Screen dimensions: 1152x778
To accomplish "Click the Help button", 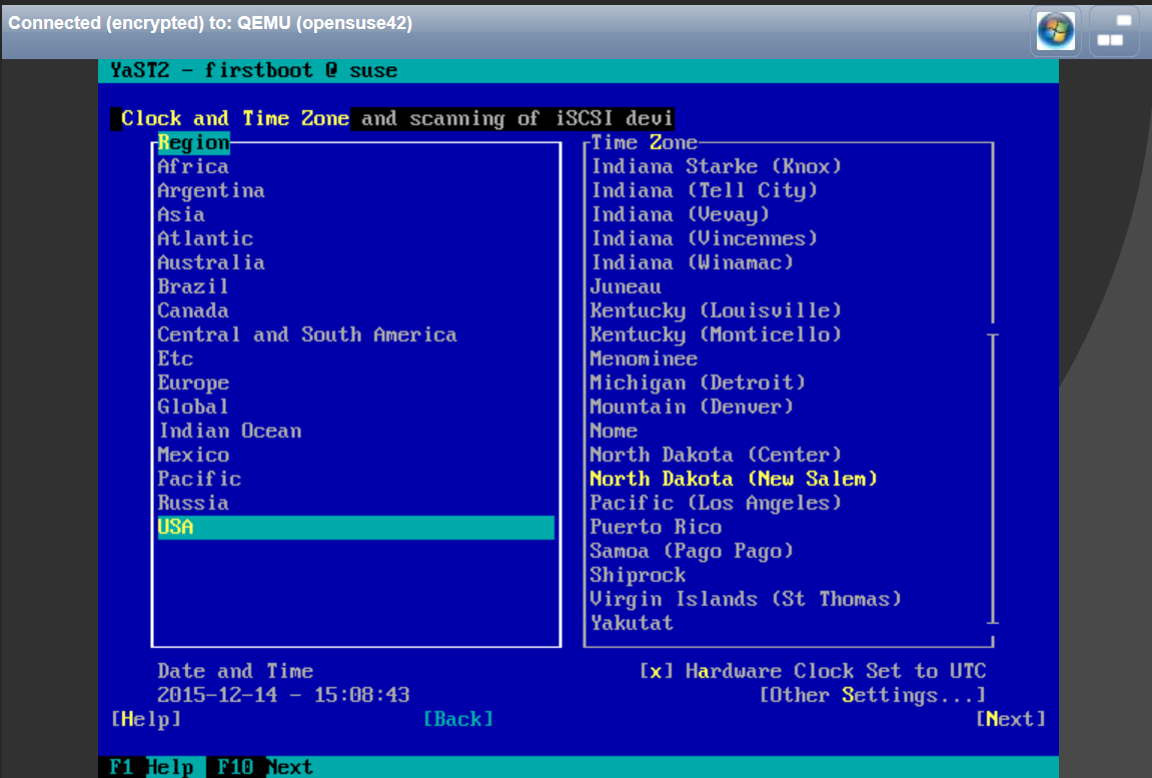I will pyautogui.click(x=145, y=719).
